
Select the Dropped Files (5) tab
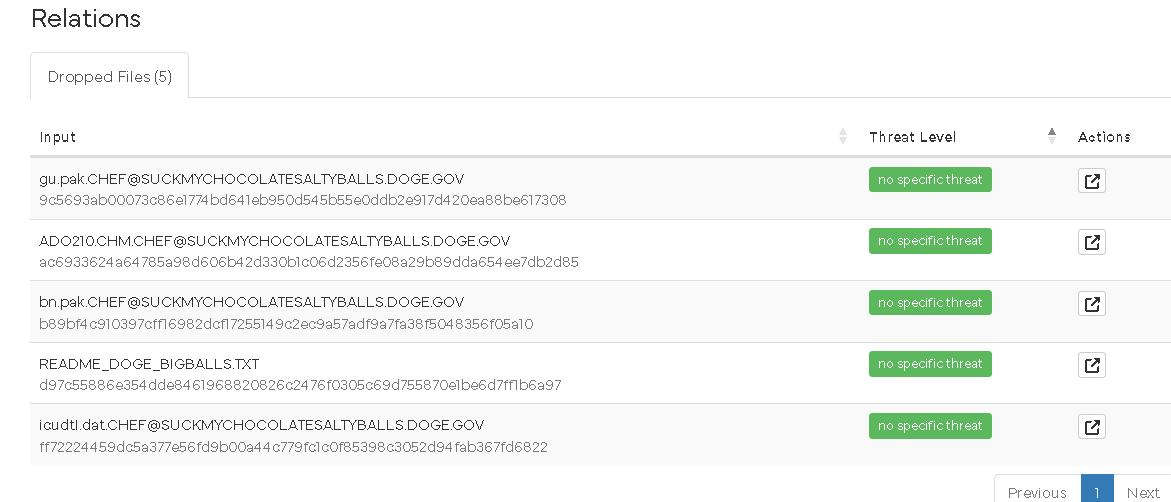(x=110, y=77)
